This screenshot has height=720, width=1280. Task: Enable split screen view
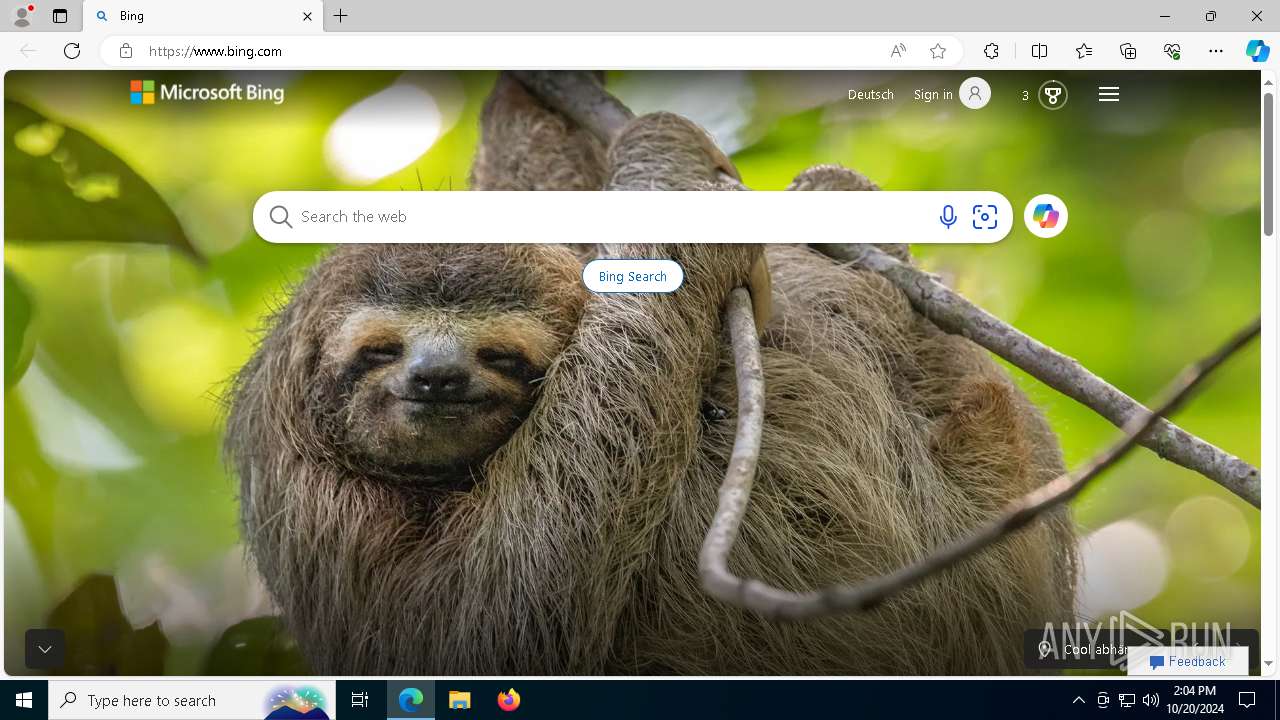click(1039, 51)
